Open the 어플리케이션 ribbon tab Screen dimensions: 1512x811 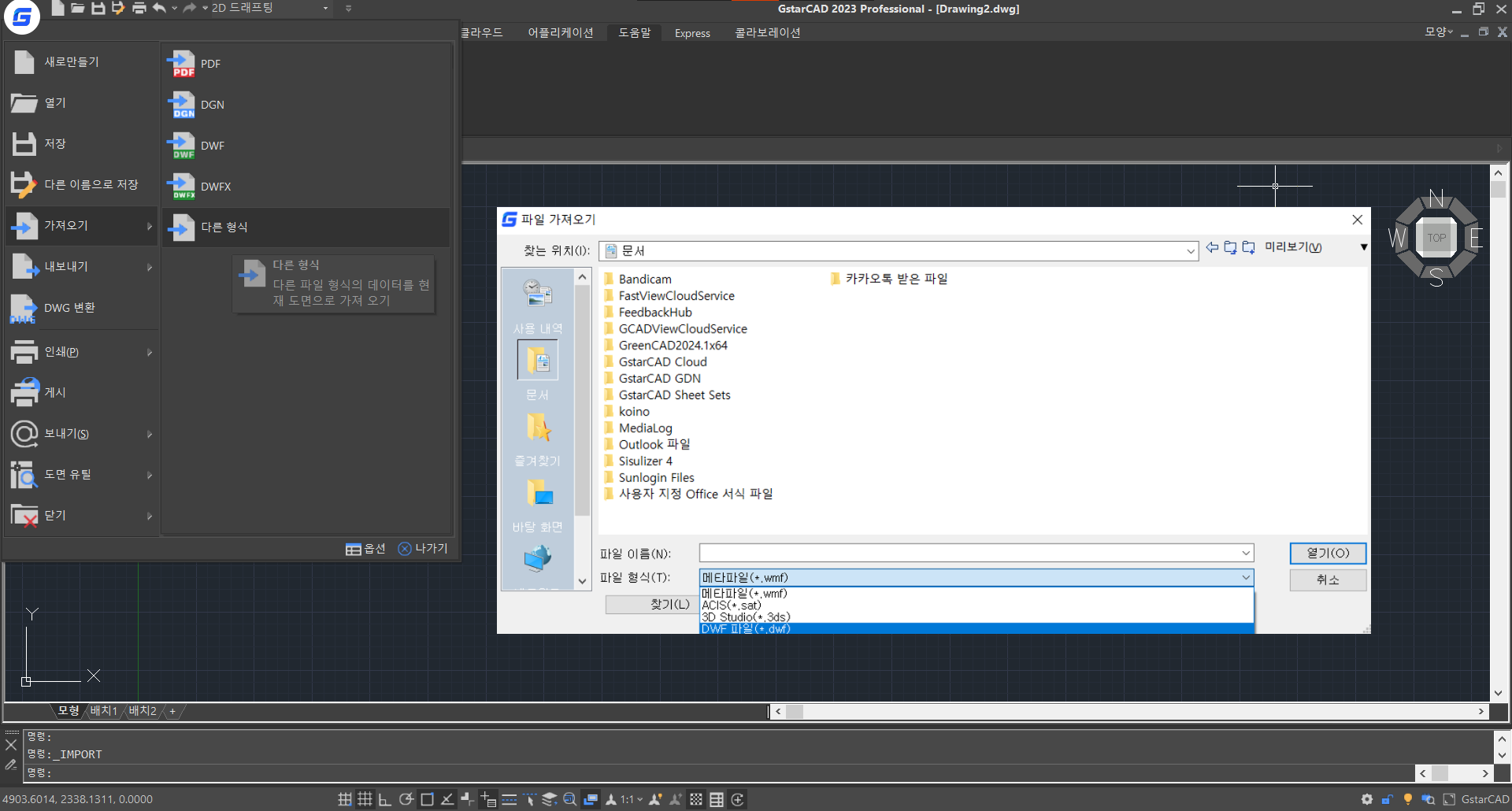(560, 32)
